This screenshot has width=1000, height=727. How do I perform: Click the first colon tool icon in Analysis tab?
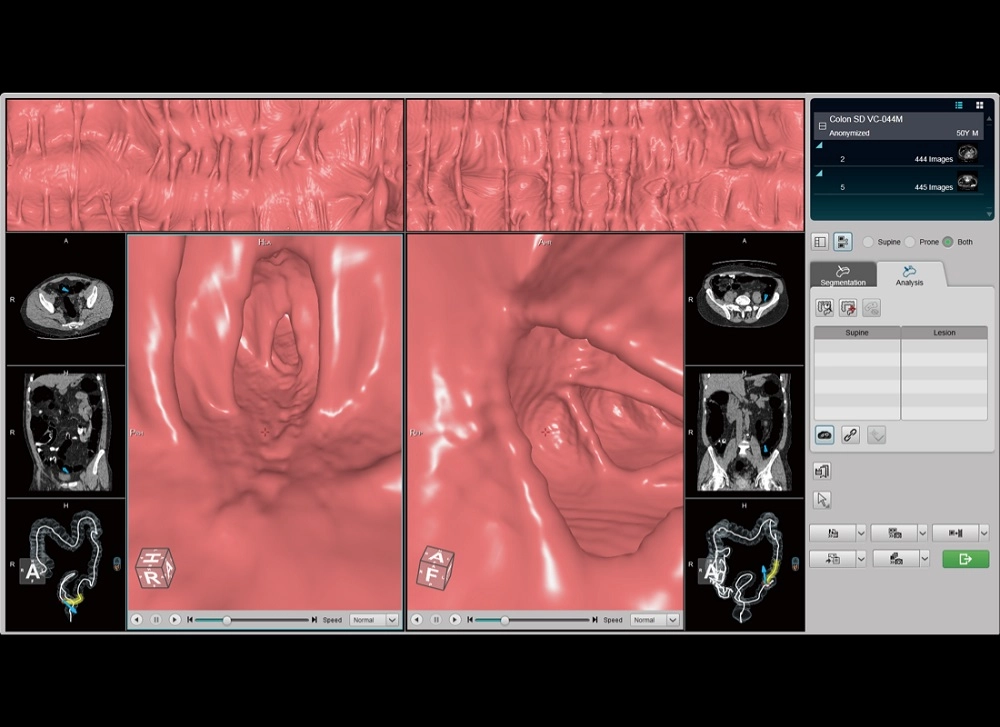pyautogui.click(x=825, y=308)
